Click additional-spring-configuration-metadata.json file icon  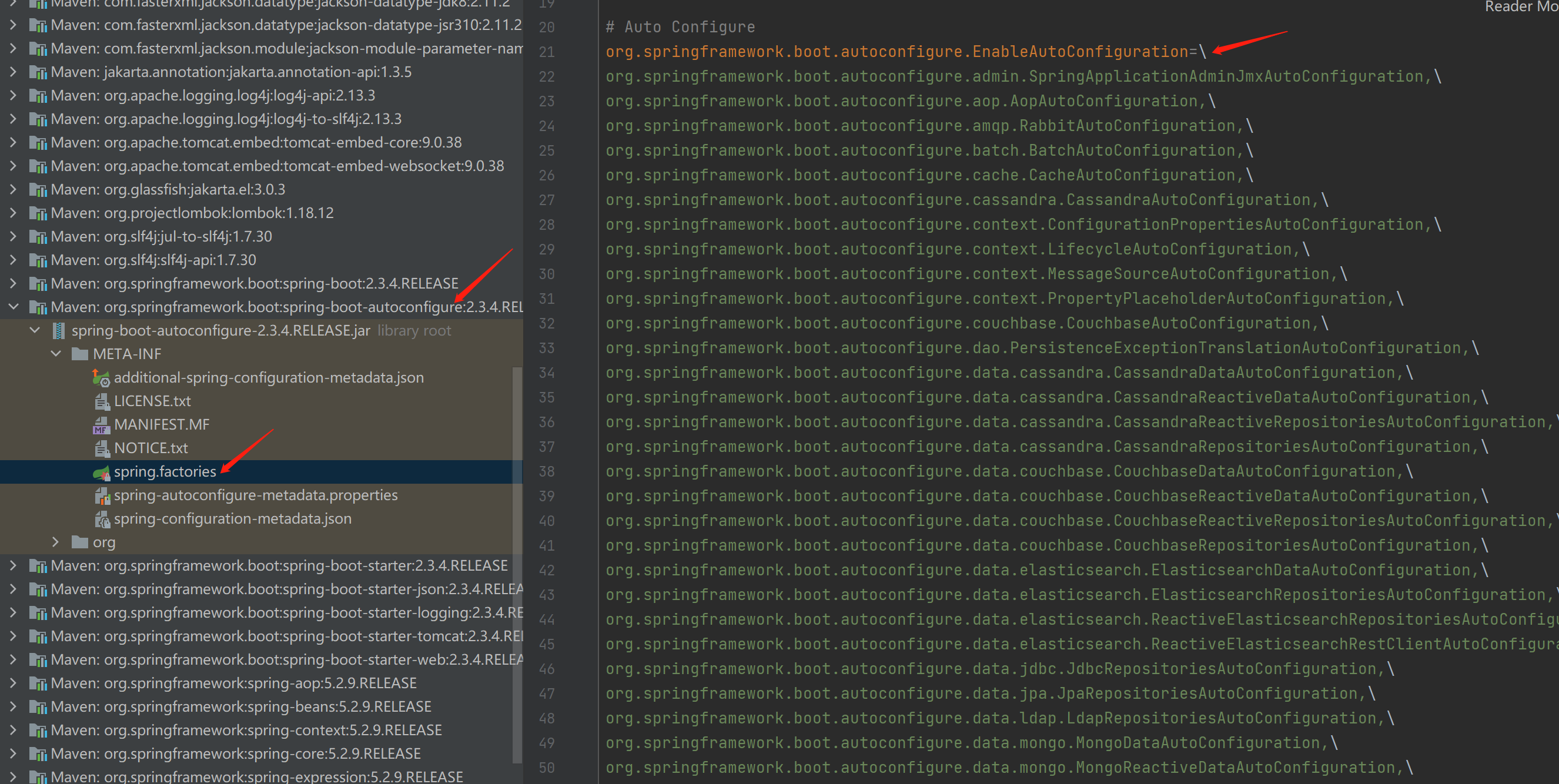pyautogui.click(x=101, y=377)
